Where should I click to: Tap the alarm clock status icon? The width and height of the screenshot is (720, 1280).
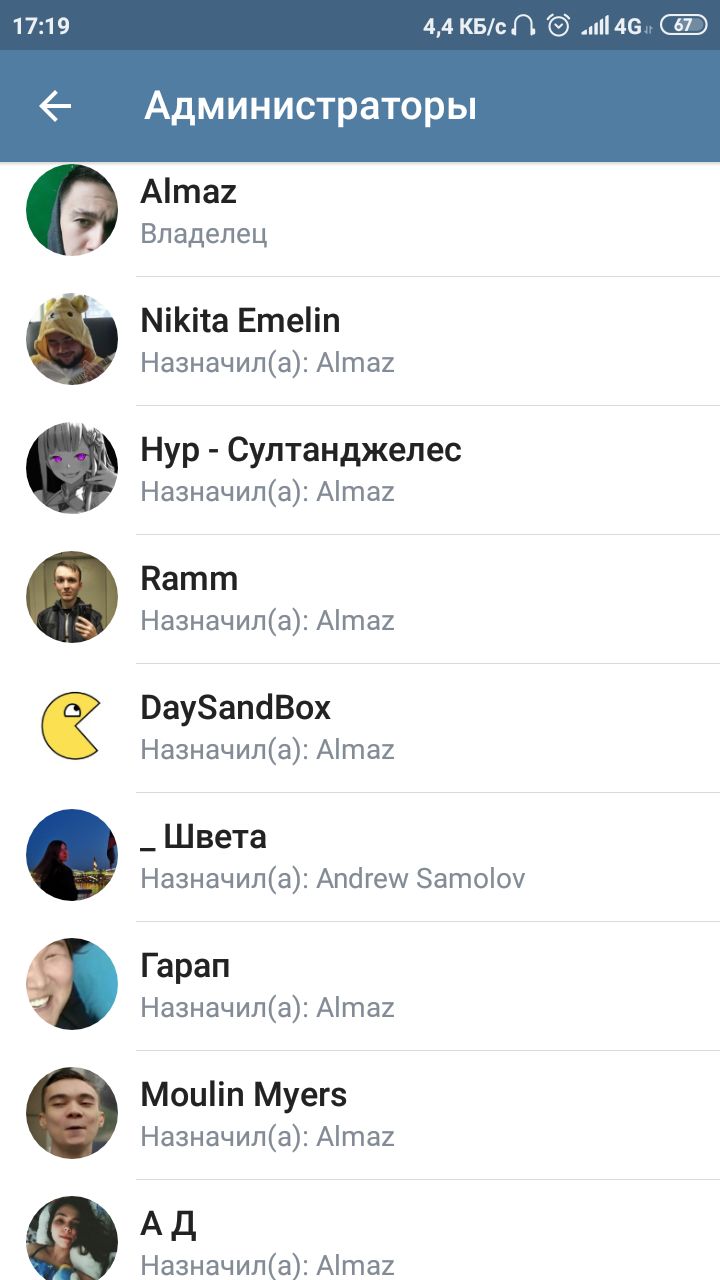[x=558, y=26]
